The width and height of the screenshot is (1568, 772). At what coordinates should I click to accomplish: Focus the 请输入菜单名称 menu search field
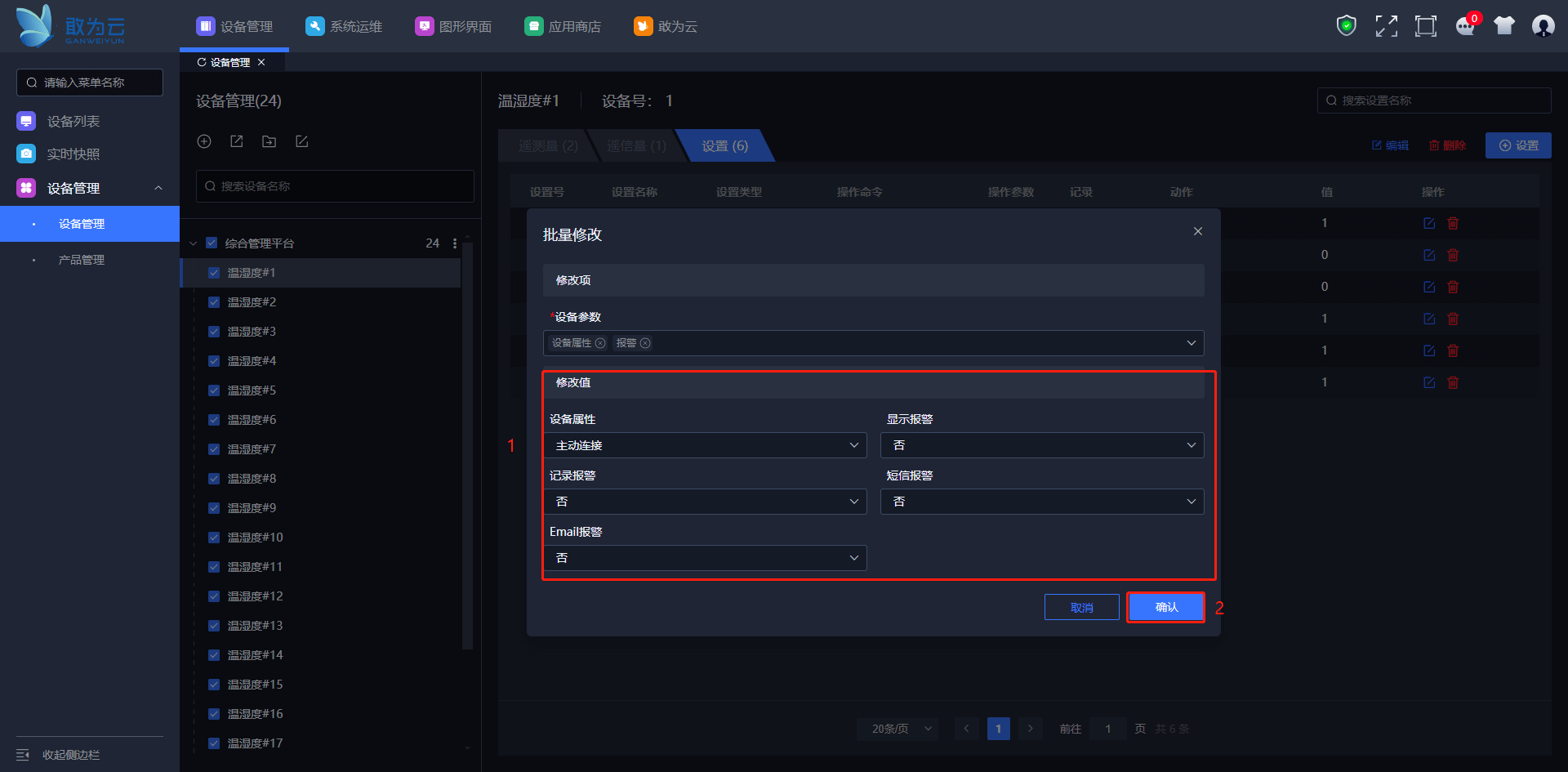[90, 83]
